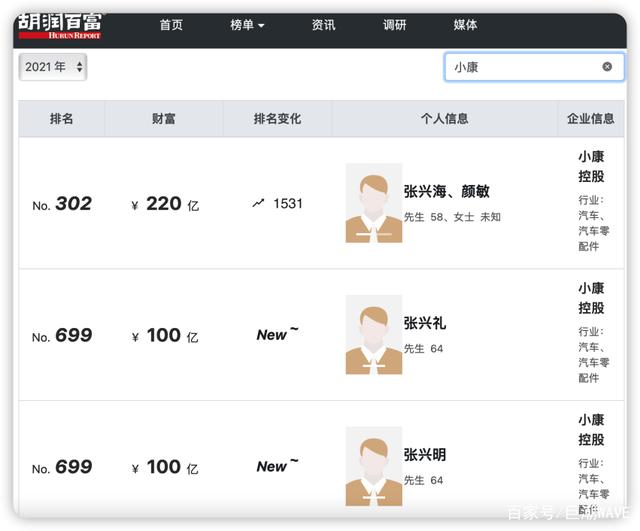640x531 pixels.
Task: Click the New label in 张兴明 row
Action: pos(278,466)
